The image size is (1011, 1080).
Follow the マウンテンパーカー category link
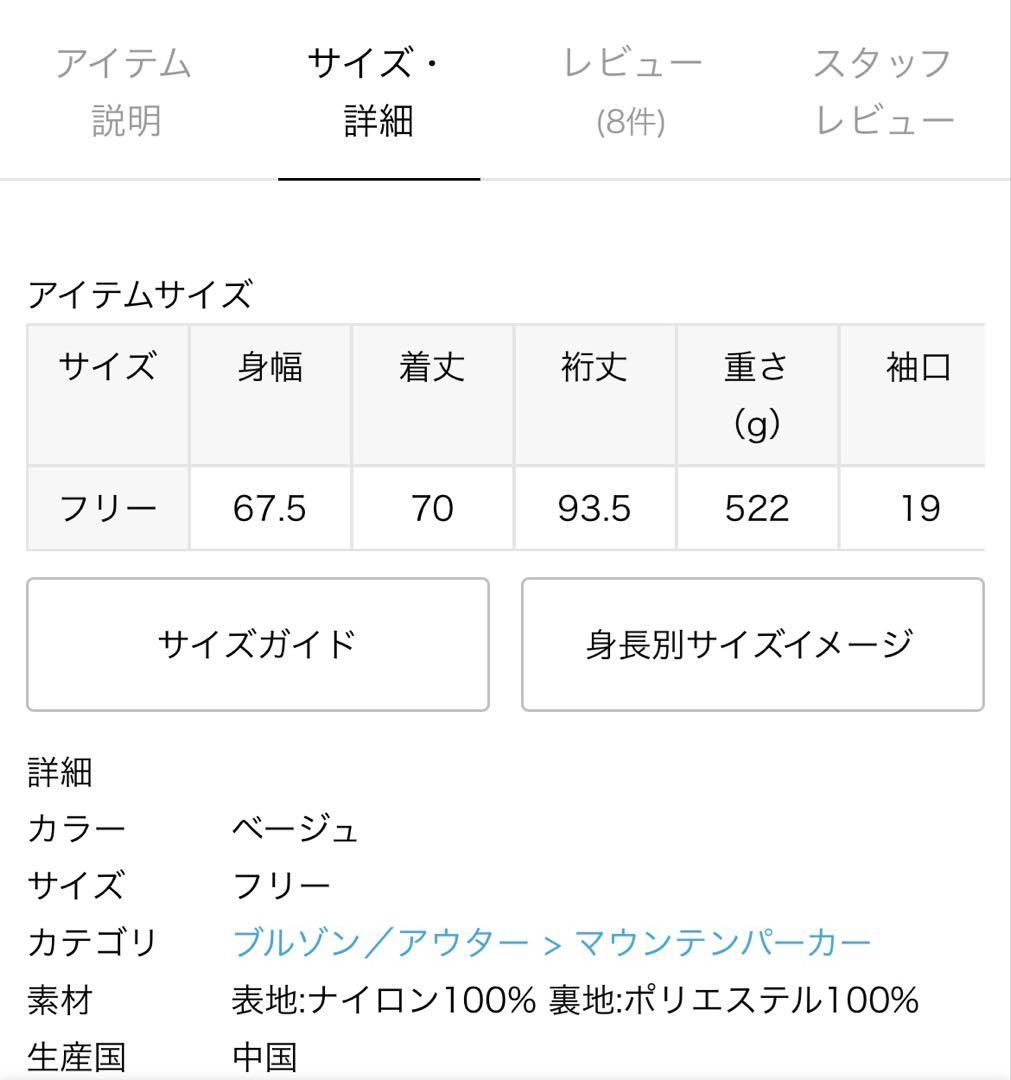pos(723,943)
